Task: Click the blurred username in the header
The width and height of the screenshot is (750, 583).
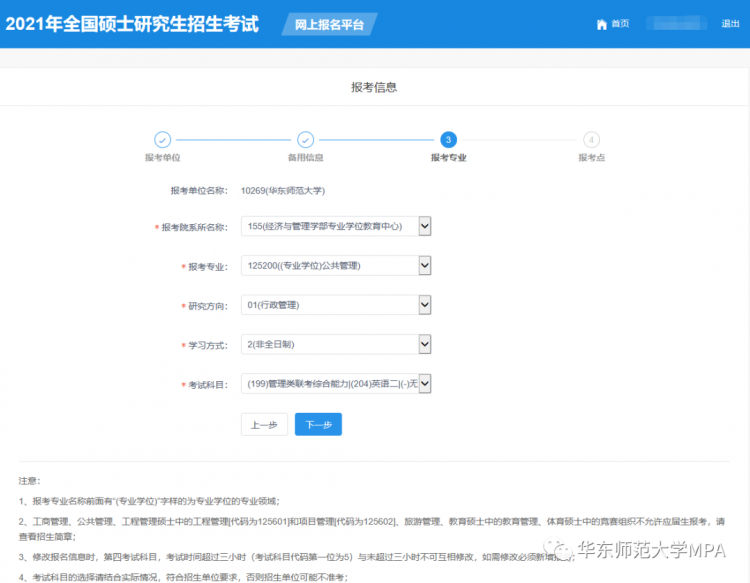Action: pos(675,24)
